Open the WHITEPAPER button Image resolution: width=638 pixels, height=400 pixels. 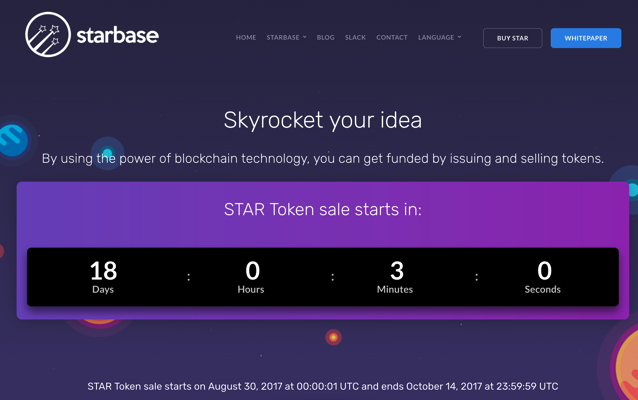(x=586, y=38)
